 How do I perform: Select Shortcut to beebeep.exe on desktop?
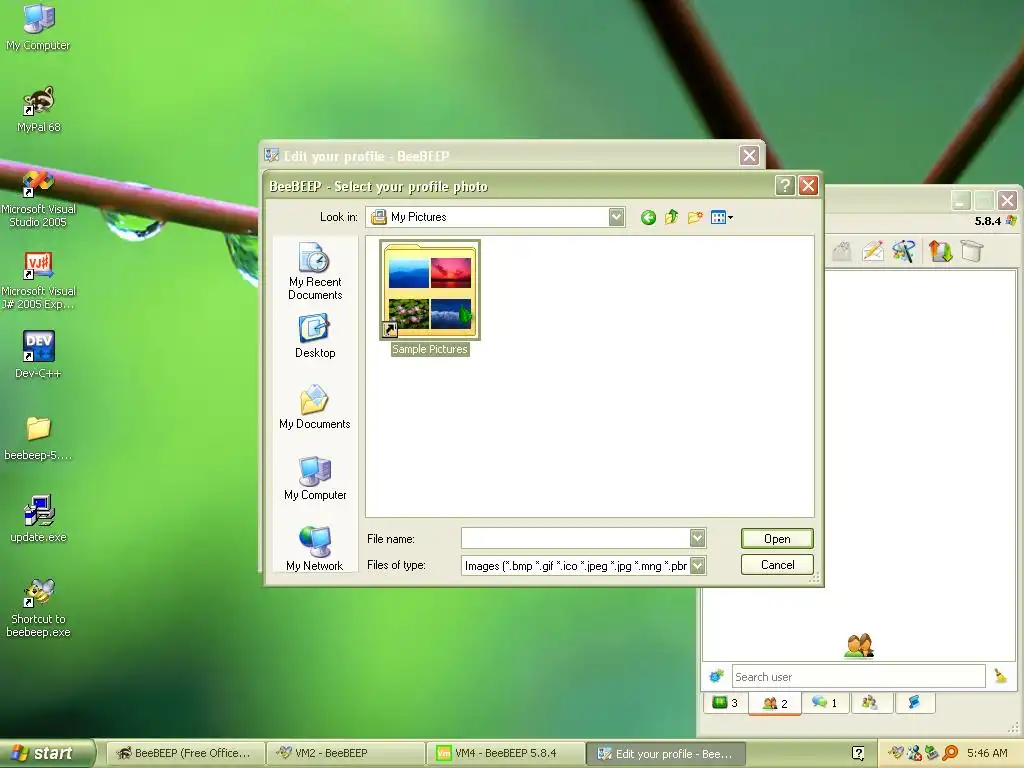(x=39, y=609)
